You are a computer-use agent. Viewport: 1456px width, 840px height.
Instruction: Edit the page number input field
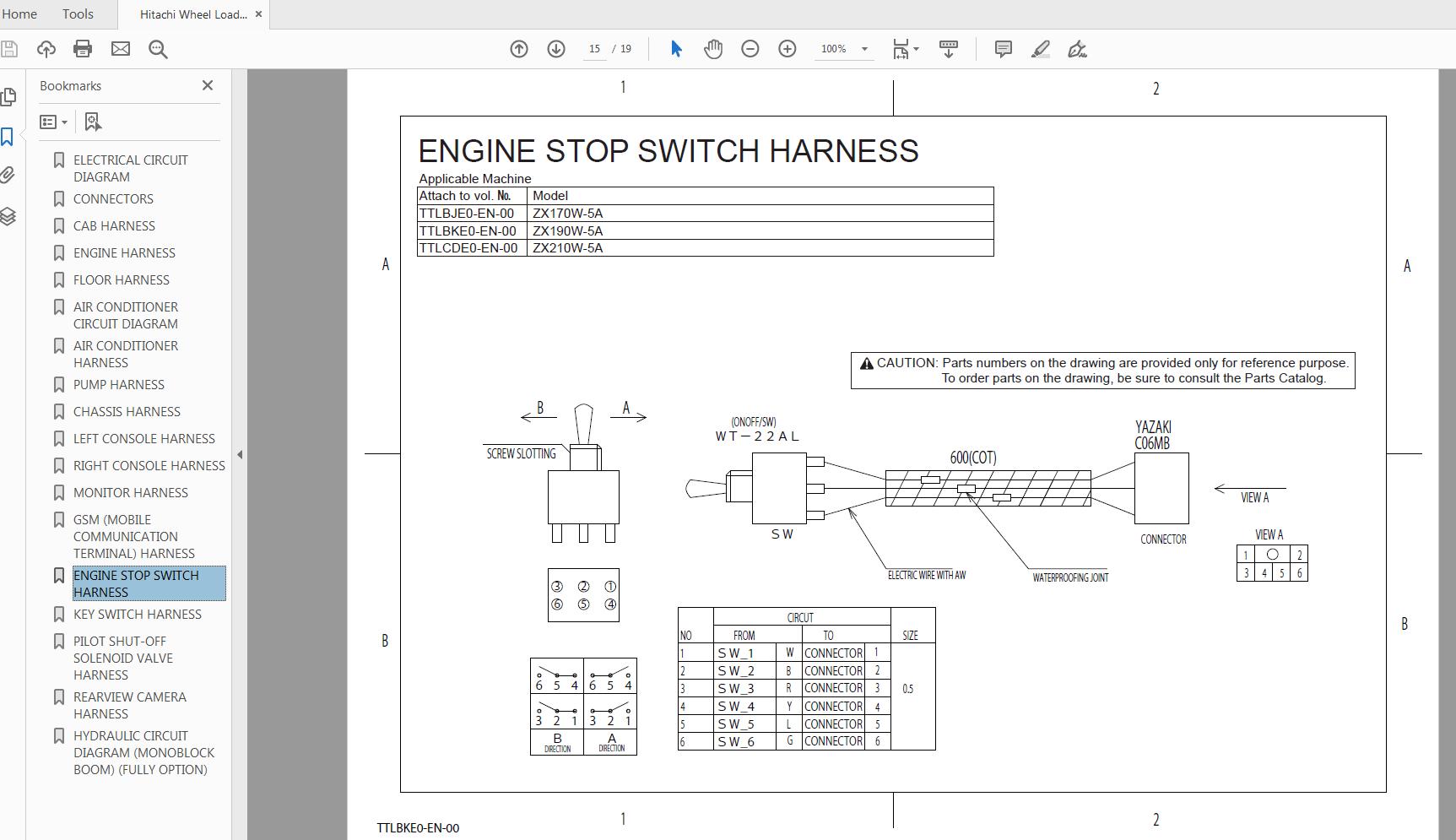click(x=595, y=49)
